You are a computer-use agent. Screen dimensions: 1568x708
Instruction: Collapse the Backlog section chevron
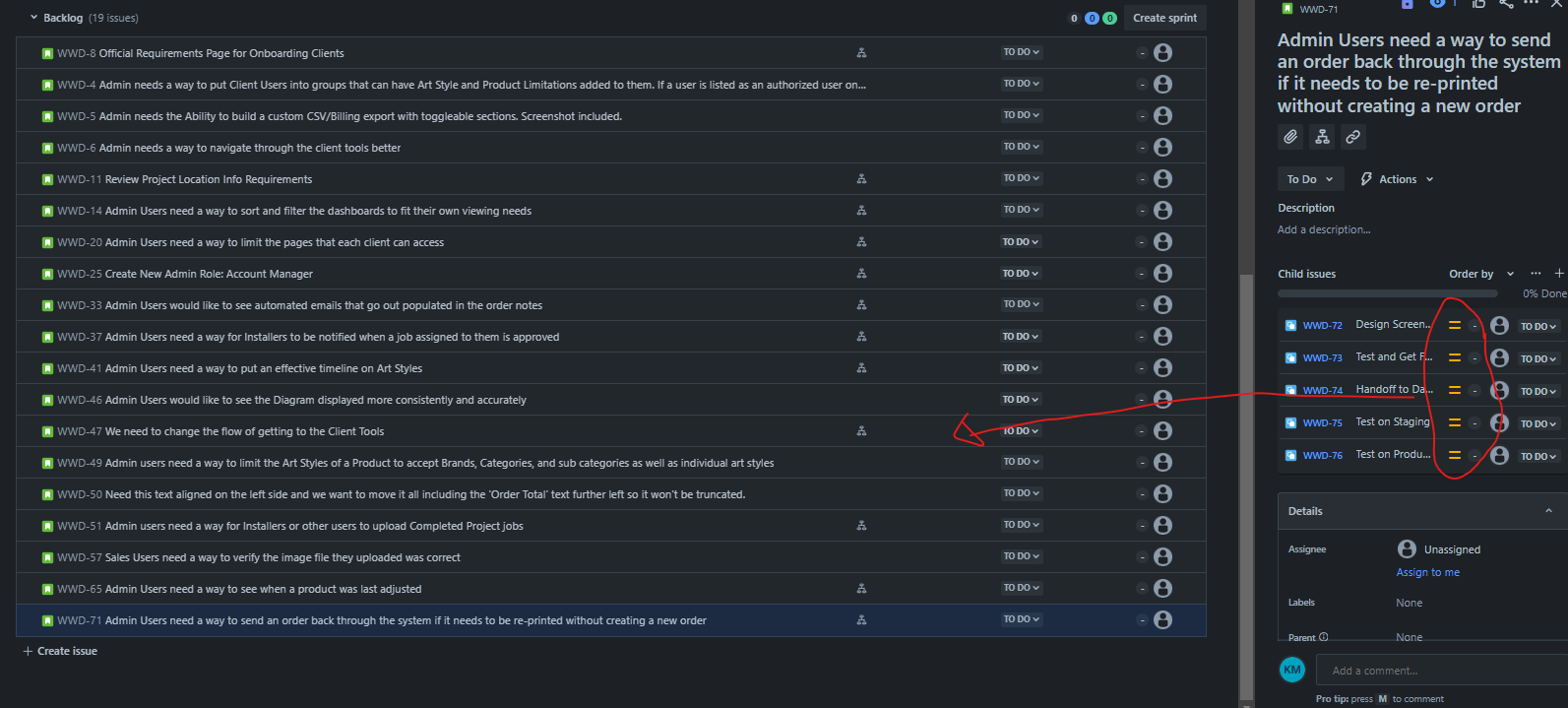(x=34, y=18)
